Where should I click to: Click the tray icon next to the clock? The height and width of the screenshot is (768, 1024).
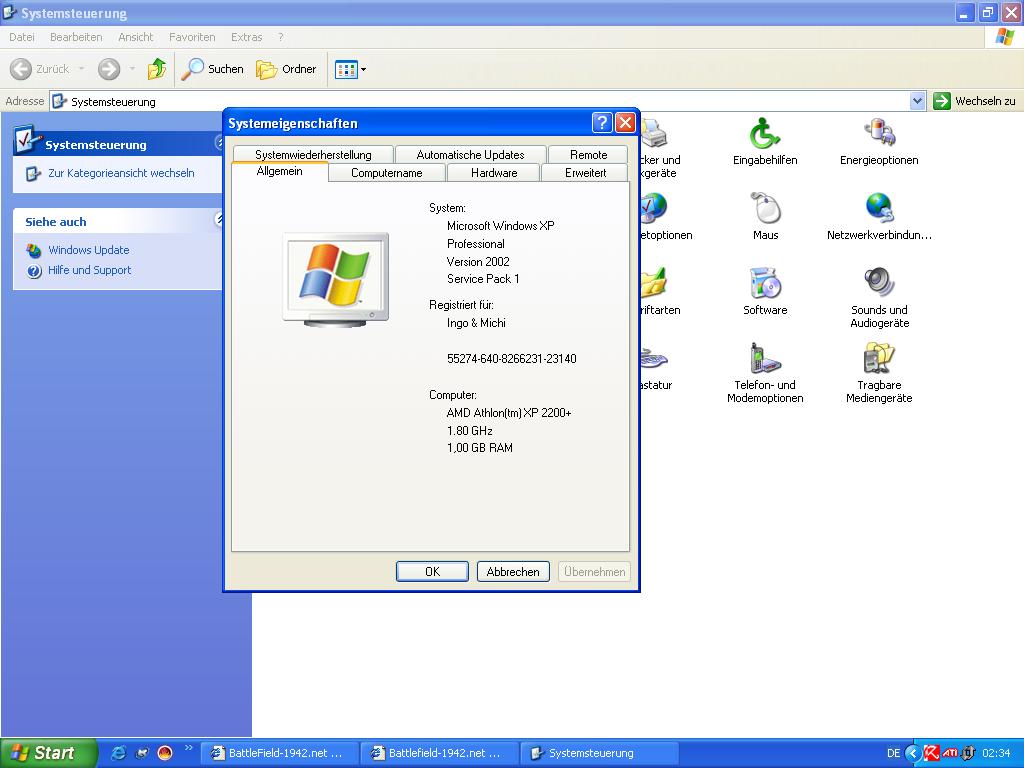click(x=968, y=753)
